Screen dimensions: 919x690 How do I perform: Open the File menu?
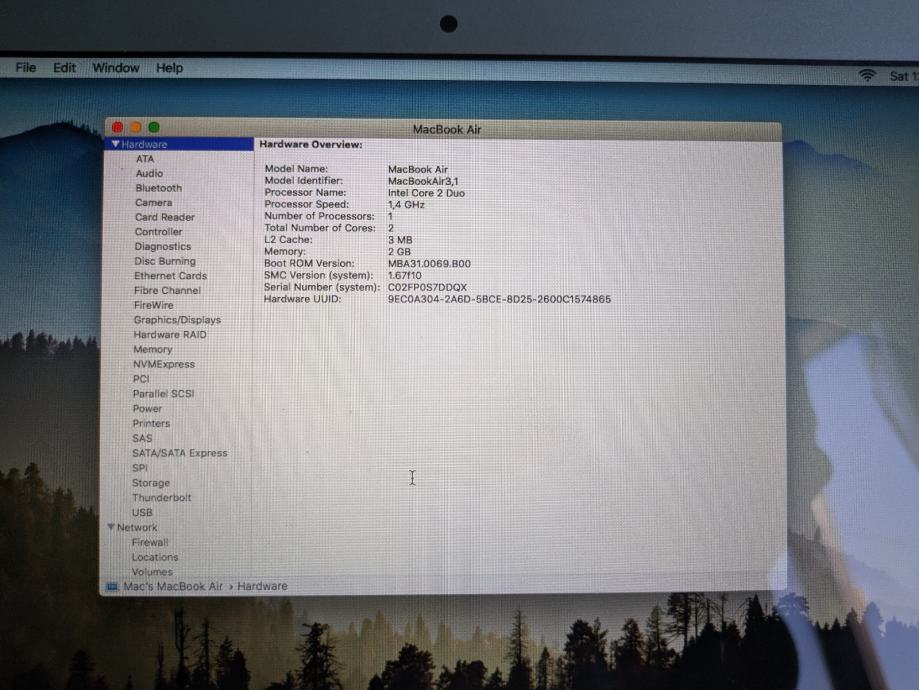pyautogui.click(x=25, y=67)
